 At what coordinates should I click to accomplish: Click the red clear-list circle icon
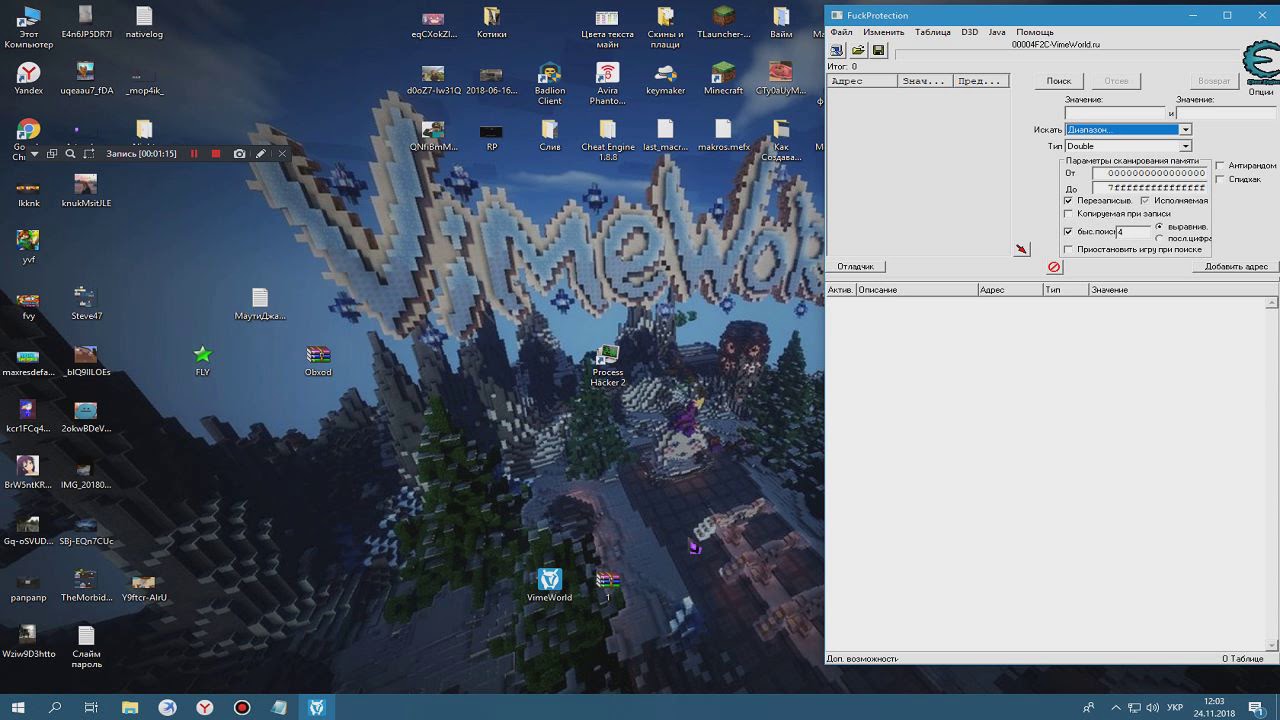point(1054,267)
